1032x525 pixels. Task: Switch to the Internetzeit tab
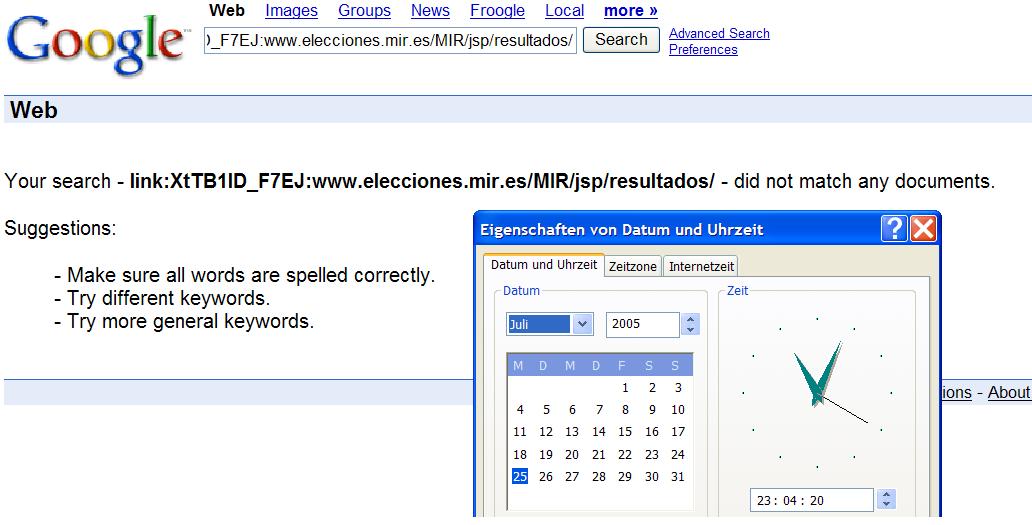point(702,266)
